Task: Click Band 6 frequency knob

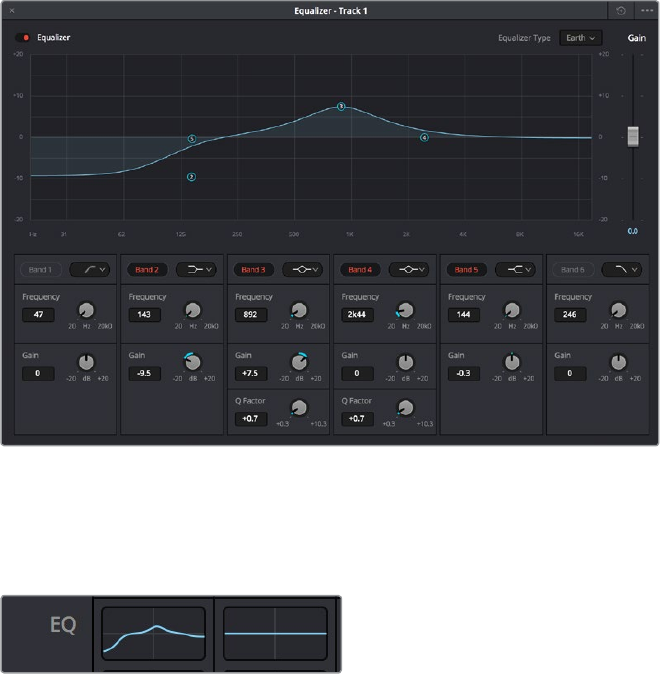Action: [618, 310]
